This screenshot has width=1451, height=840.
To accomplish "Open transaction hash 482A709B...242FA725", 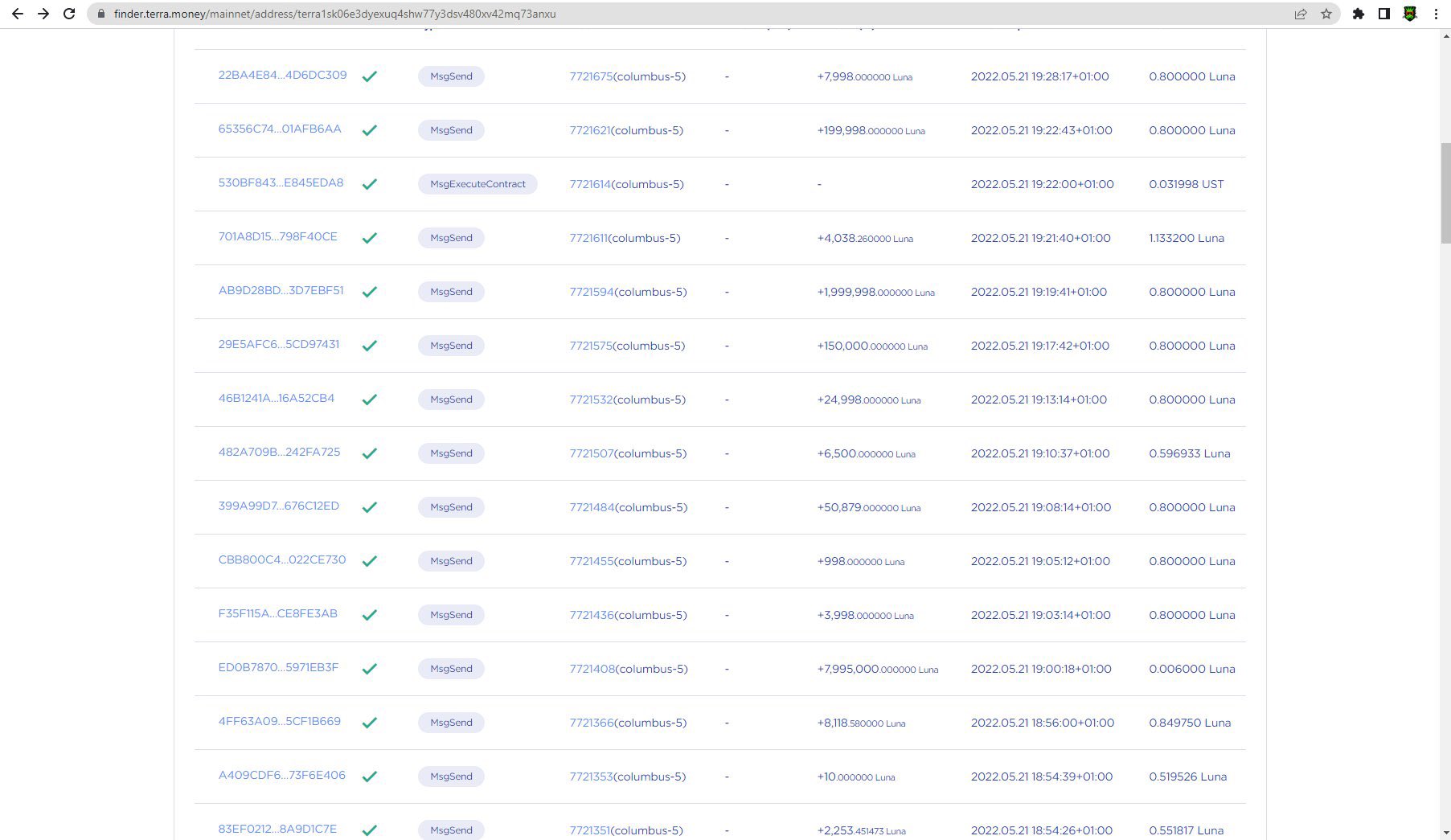I will [x=279, y=452].
